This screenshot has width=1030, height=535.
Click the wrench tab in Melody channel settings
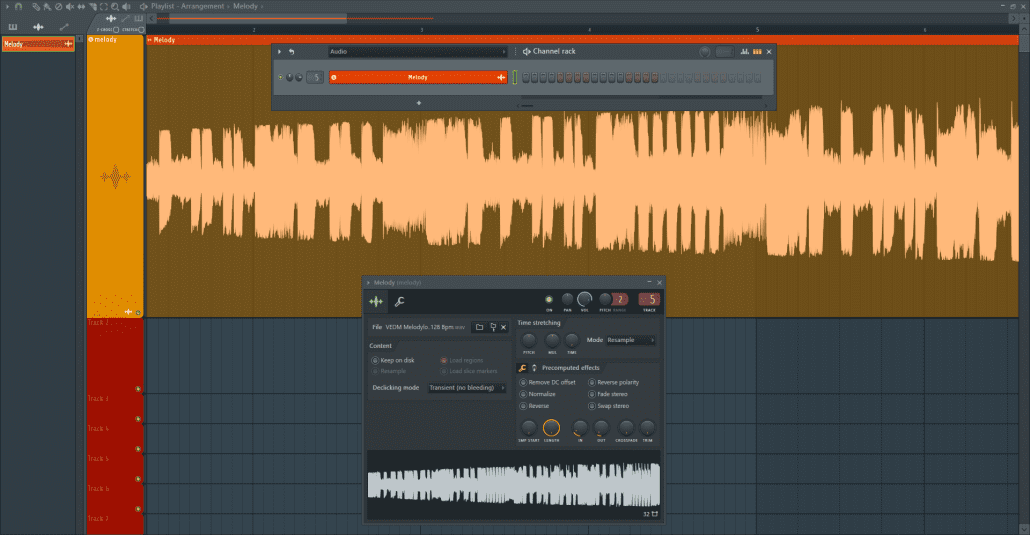pos(398,301)
